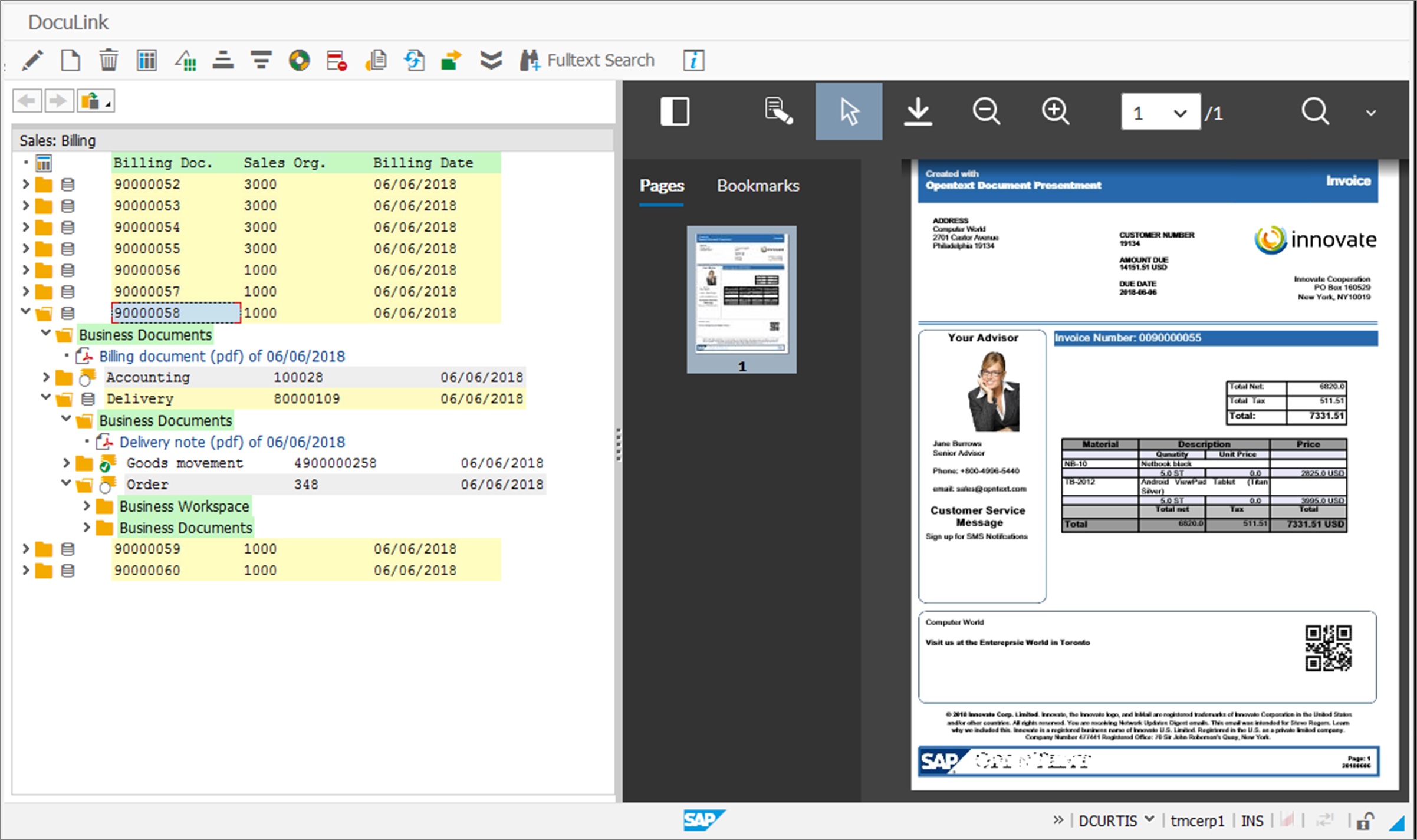The width and height of the screenshot is (1417, 840).
Task: Switch to the Bookmarks tab
Action: tap(758, 186)
